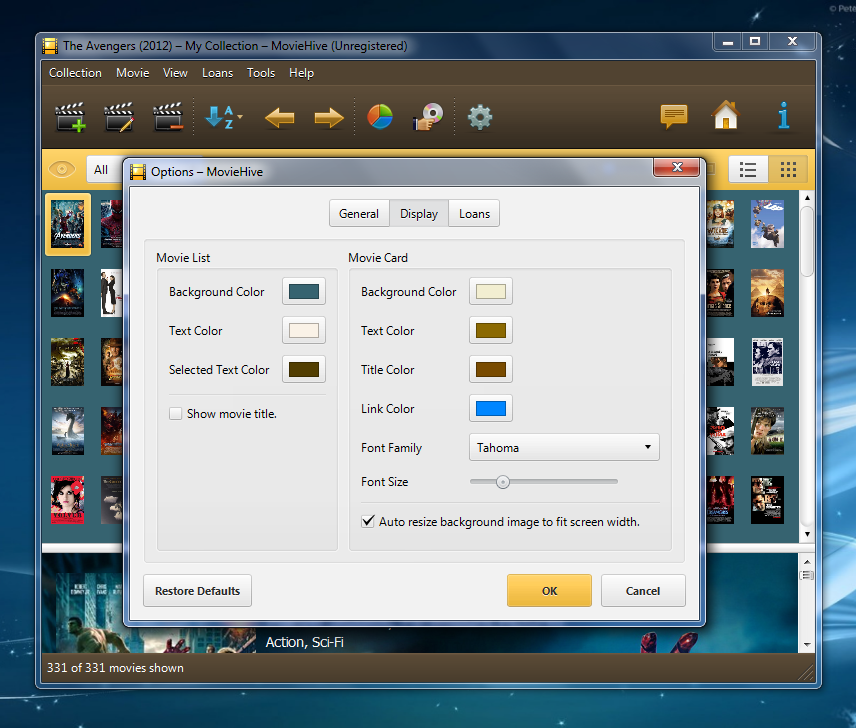The width and height of the screenshot is (856, 728).
Task: Switch to list view mode
Action: (x=748, y=170)
